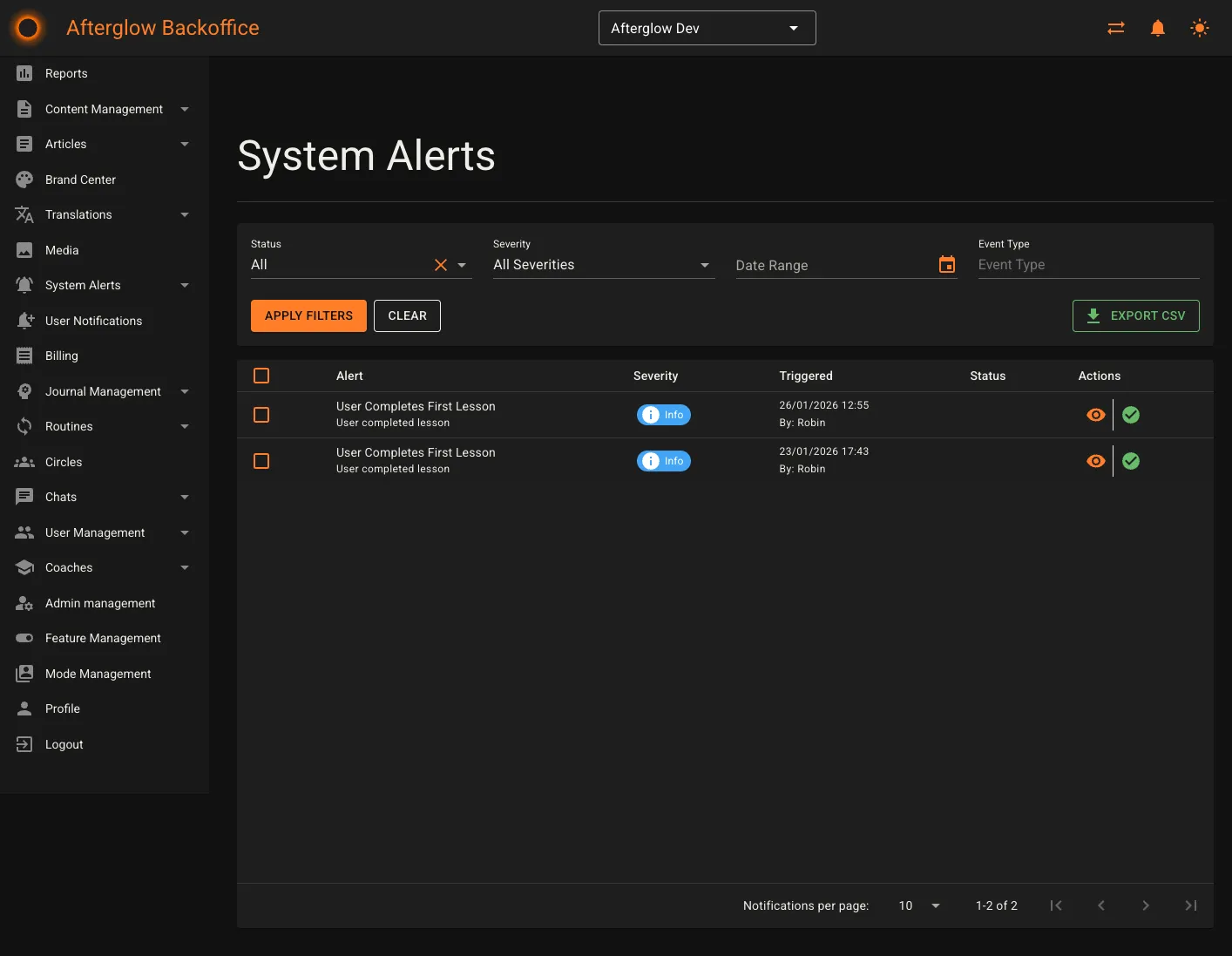Open the Reports section icon
Viewport: 1232px width, 956px height.
click(24, 73)
